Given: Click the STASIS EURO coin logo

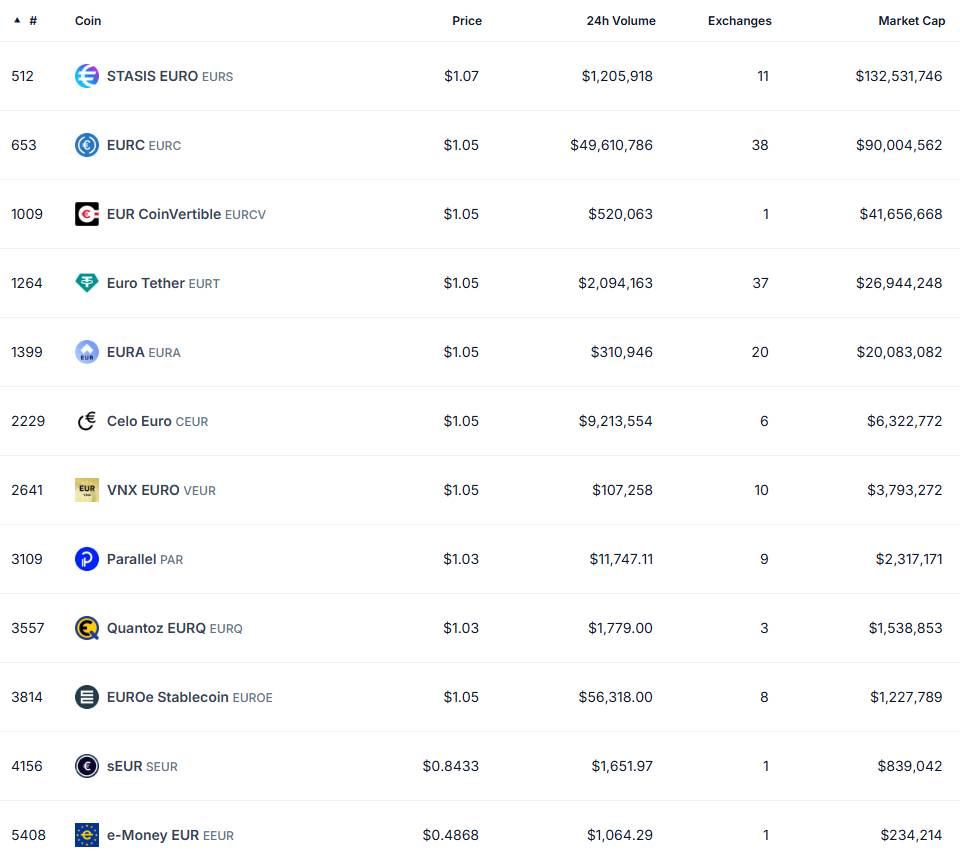Looking at the screenshot, I should [86, 76].
